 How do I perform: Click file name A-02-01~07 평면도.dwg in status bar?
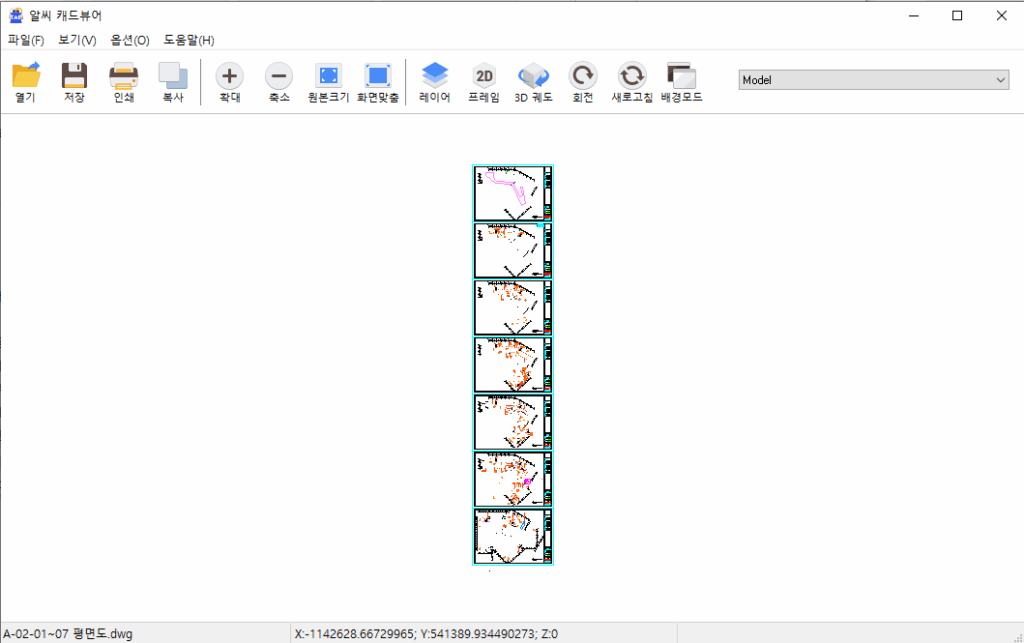68,634
